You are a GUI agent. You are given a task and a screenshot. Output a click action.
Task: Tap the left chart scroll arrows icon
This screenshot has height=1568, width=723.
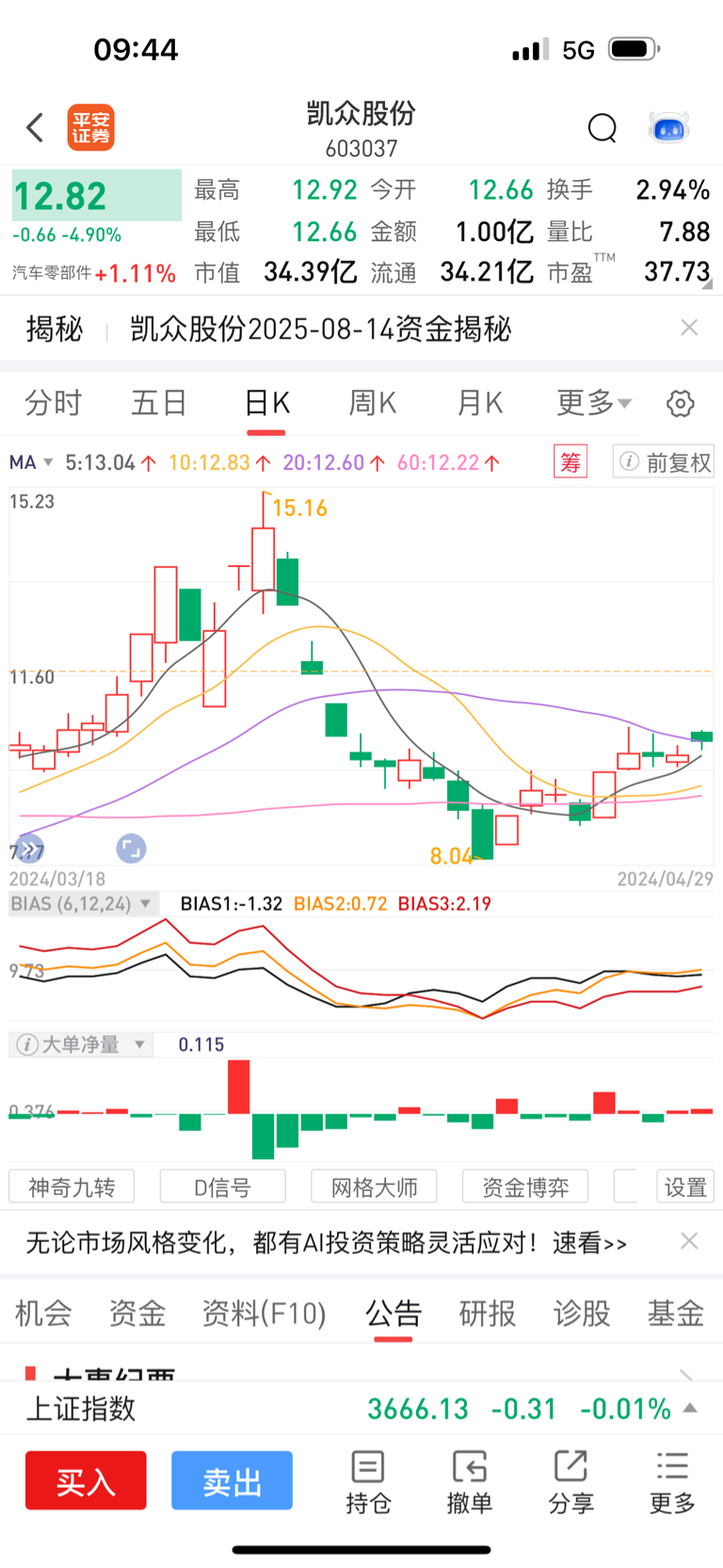tap(30, 849)
